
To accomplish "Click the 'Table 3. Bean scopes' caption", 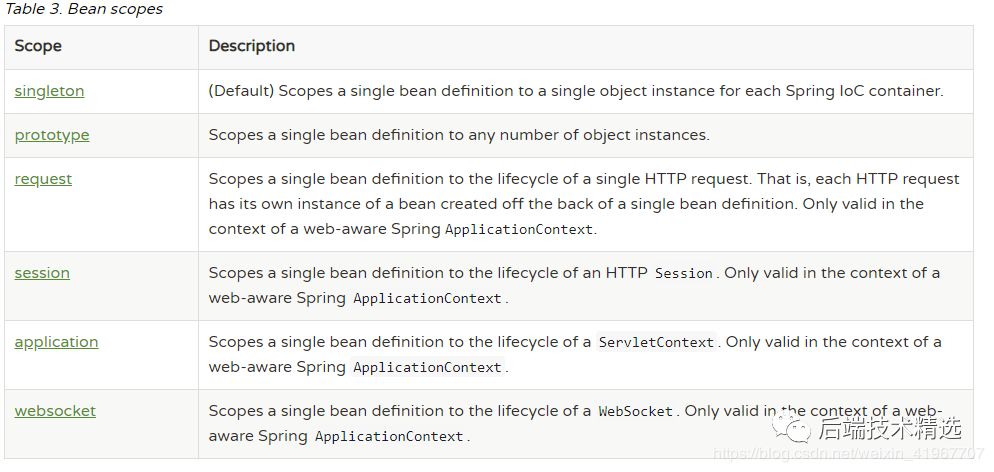I will (84, 9).
